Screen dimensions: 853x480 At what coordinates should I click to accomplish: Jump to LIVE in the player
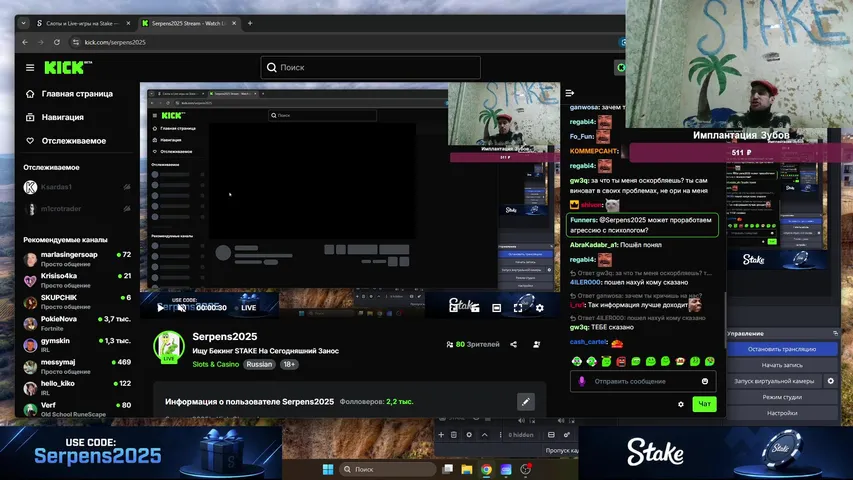click(x=245, y=307)
